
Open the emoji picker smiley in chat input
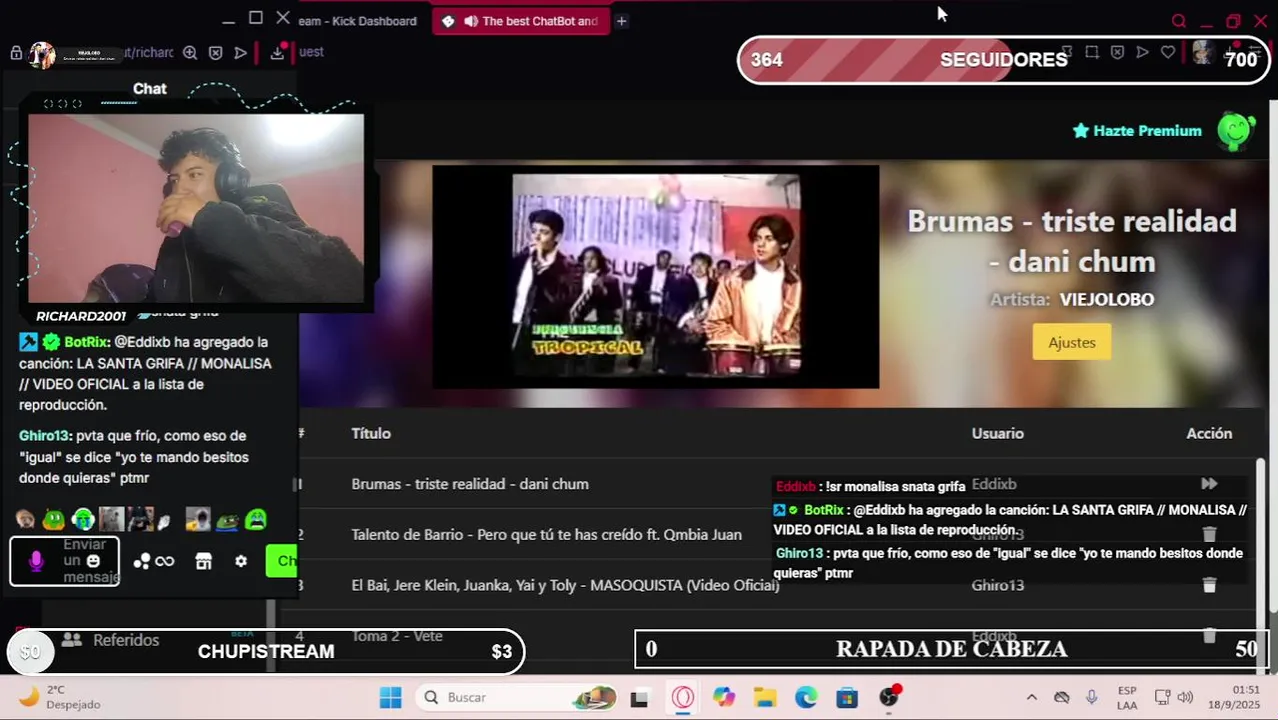click(x=93, y=561)
